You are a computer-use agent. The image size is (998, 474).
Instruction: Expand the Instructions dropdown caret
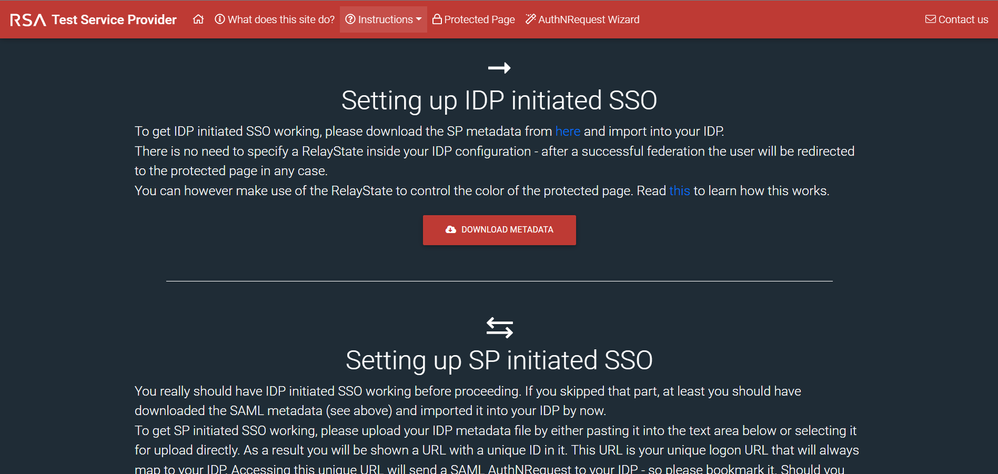point(419,20)
